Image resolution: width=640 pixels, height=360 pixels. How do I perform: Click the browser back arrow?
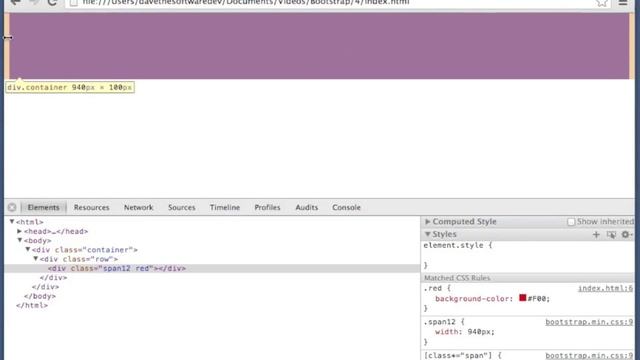tap(15, 3)
